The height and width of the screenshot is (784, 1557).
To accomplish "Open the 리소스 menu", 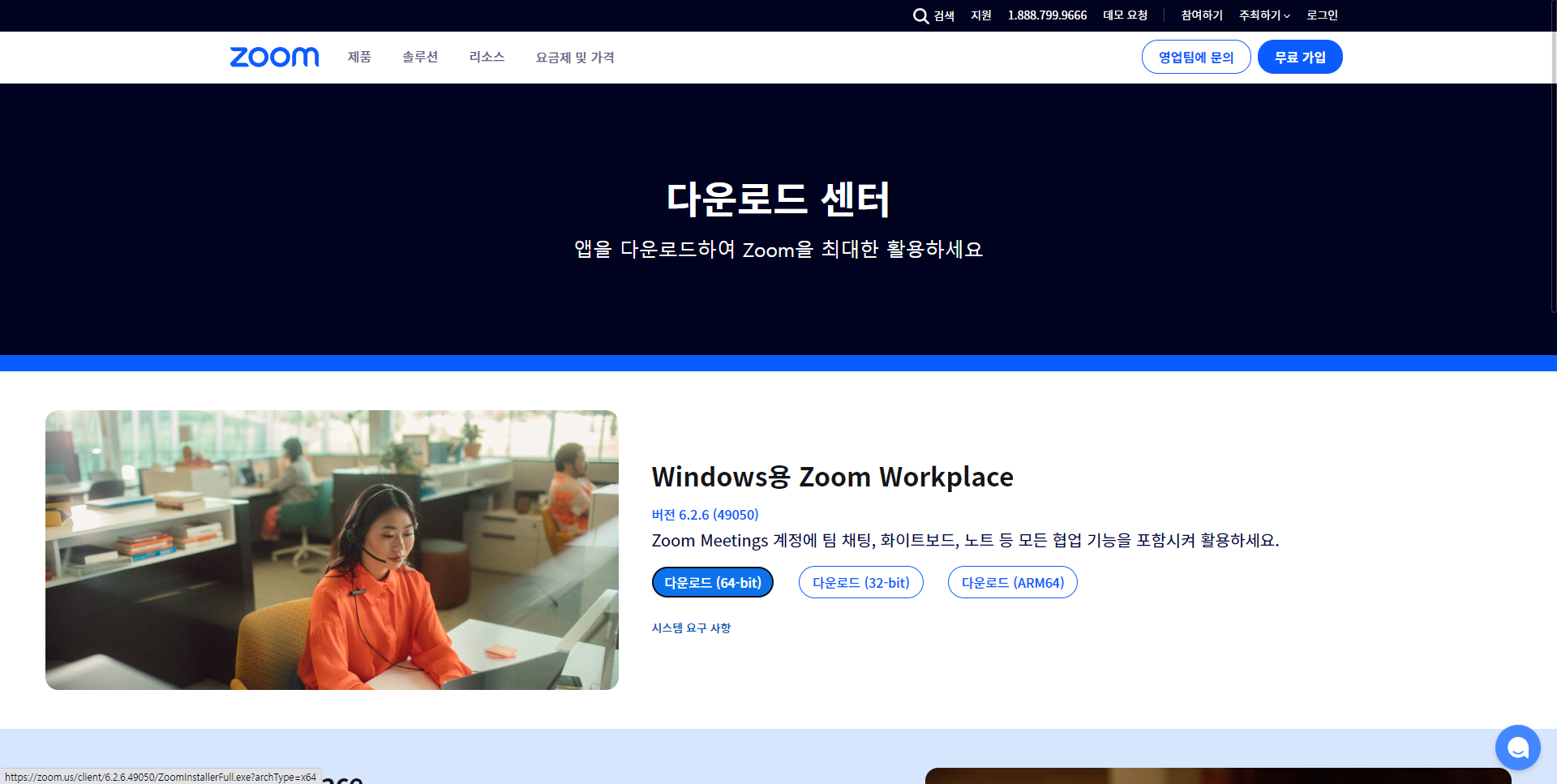I will (487, 57).
